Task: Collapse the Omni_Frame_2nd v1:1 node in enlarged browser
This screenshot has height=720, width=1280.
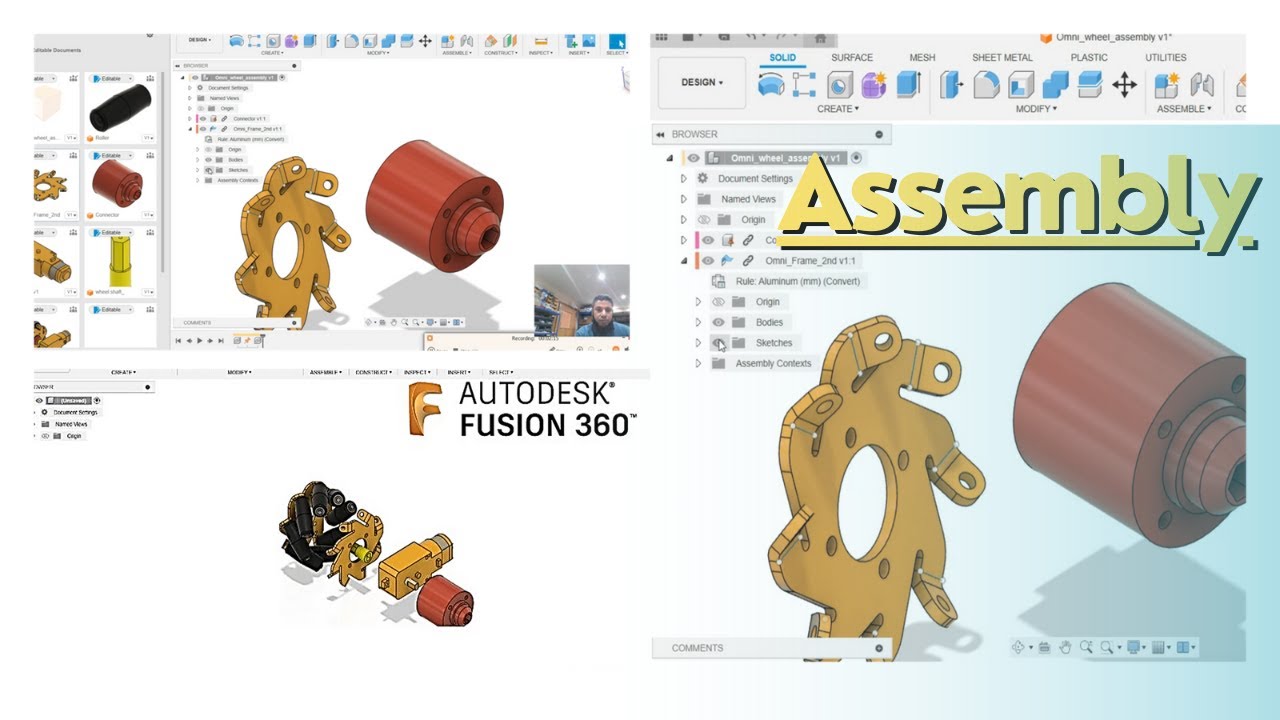Action: [x=684, y=260]
